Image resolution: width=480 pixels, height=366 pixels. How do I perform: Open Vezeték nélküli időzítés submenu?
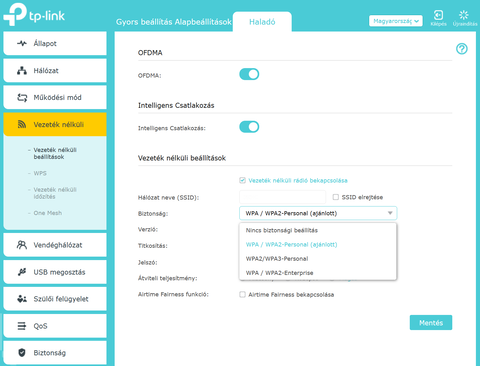tap(55, 193)
